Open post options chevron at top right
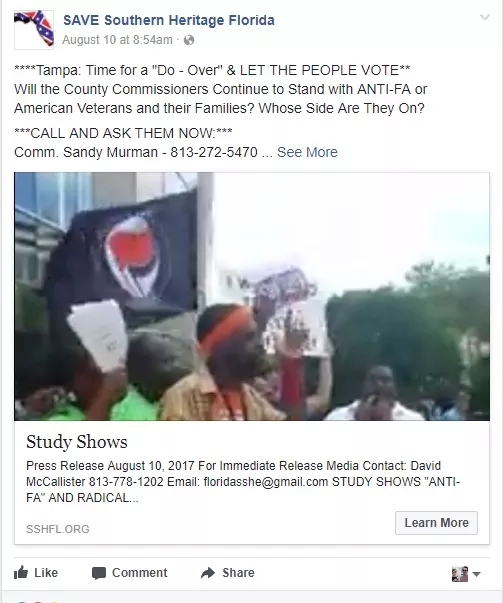This screenshot has width=503, height=603. (485, 17)
